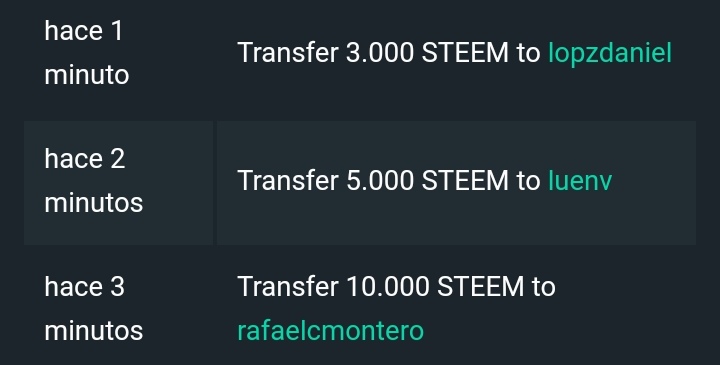The width and height of the screenshot is (720, 365).
Task: Click the word "minuto" in first row
Action: [x=87, y=75]
